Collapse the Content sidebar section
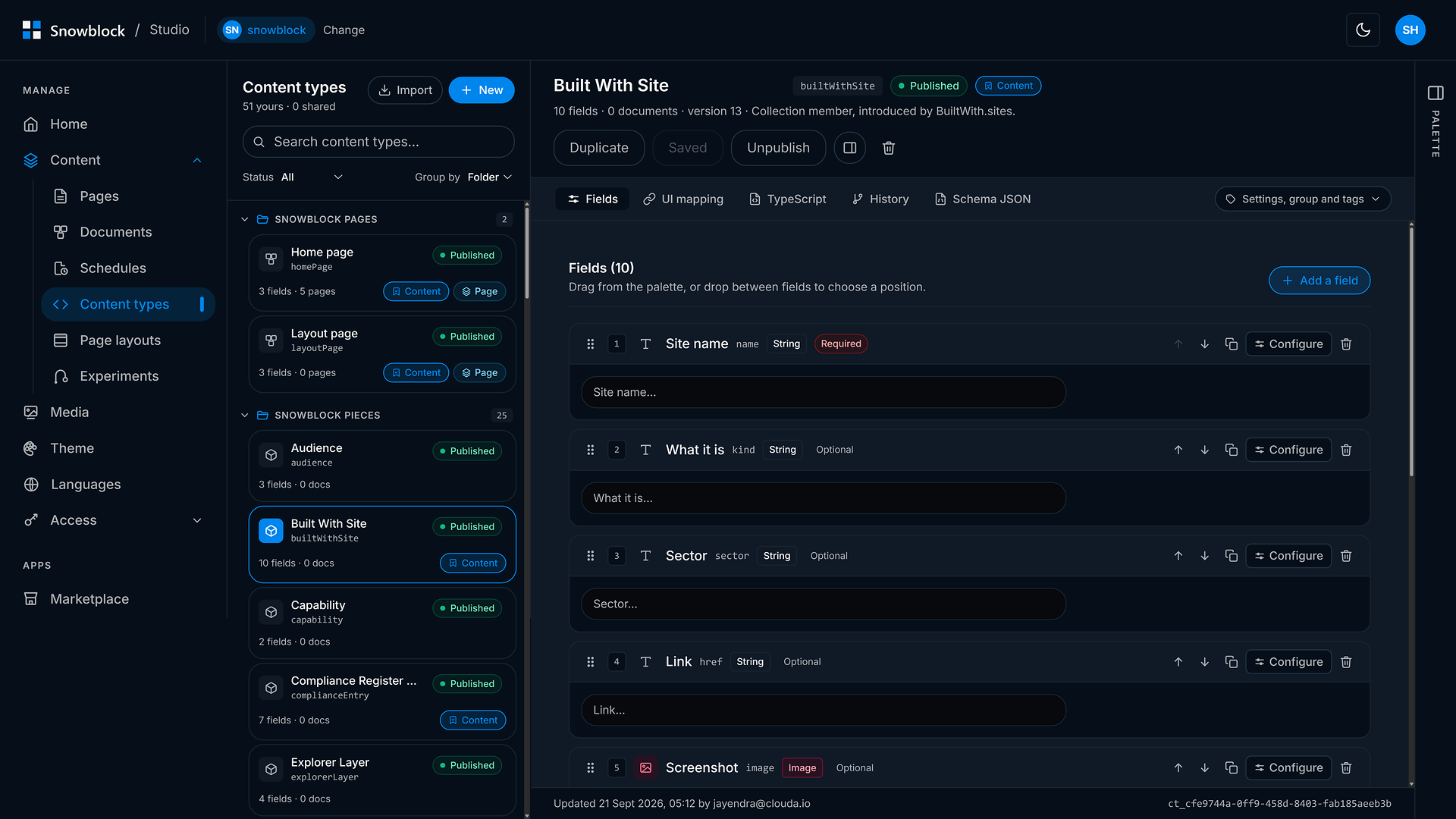Image resolution: width=1456 pixels, height=819 pixels. [x=197, y=160]
